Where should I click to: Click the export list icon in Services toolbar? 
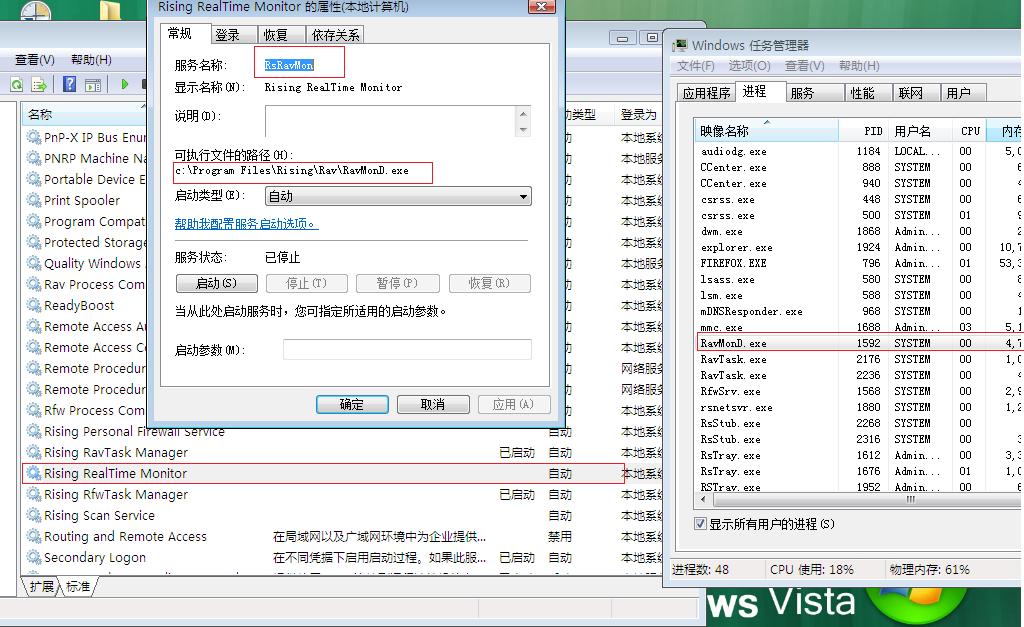pyautogui.click(x=39, y=85)
